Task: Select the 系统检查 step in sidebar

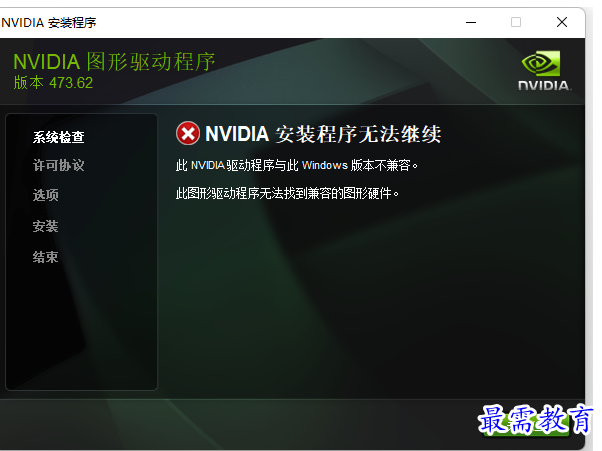Action: [x=58, y=137]
